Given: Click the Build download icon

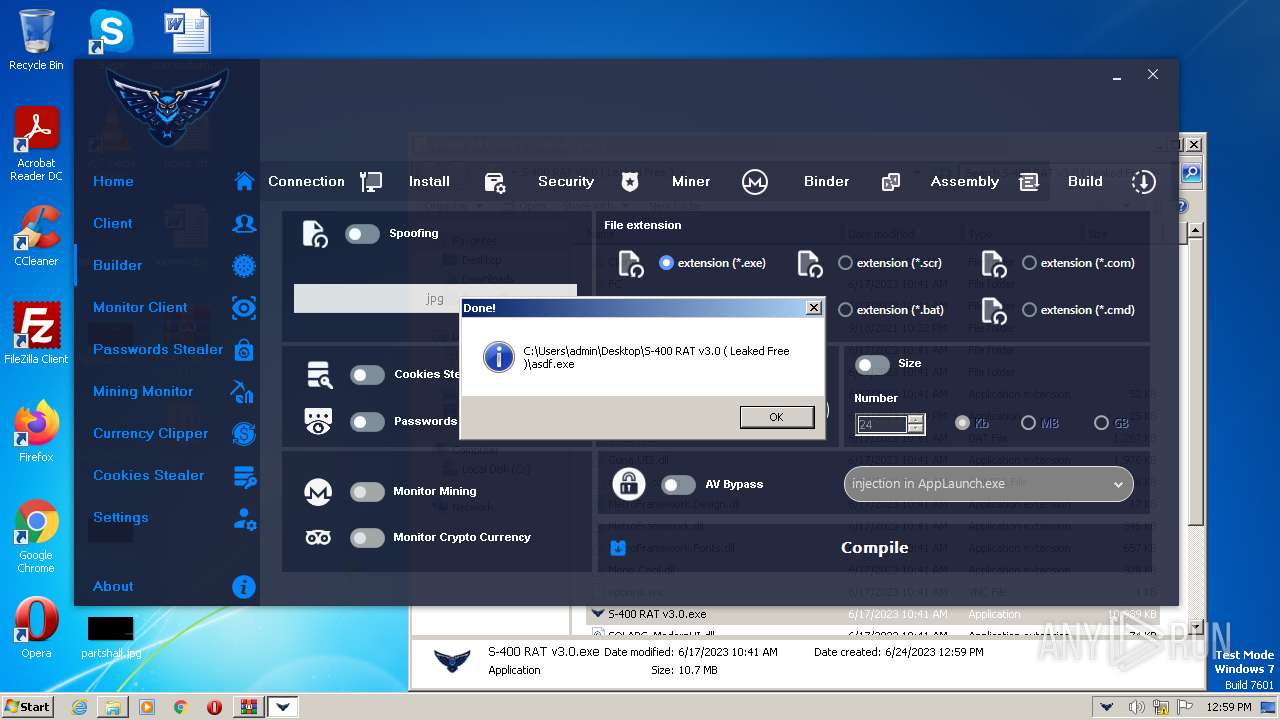Looking at the screenshot, I should [x=1143, y=182].
